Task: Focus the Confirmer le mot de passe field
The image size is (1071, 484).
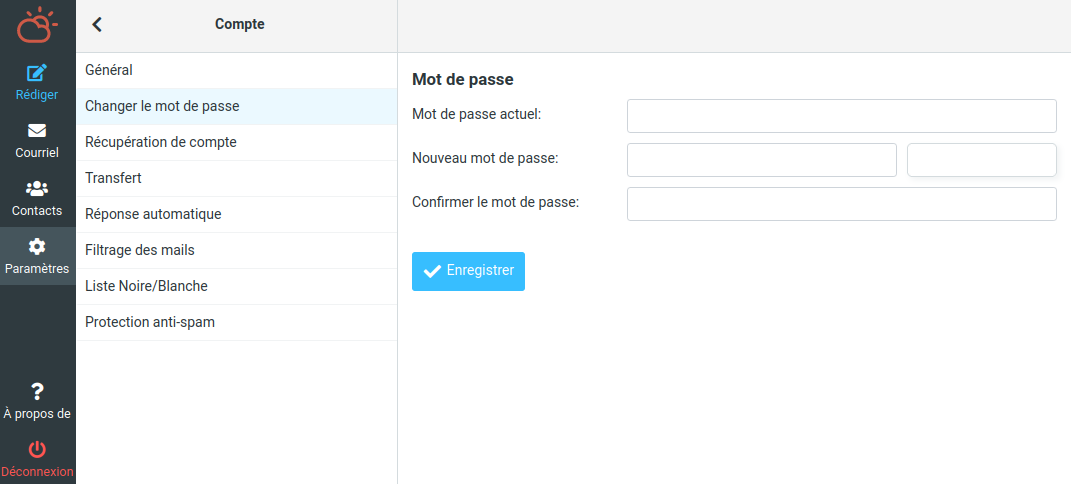Action: click(841, 204)
